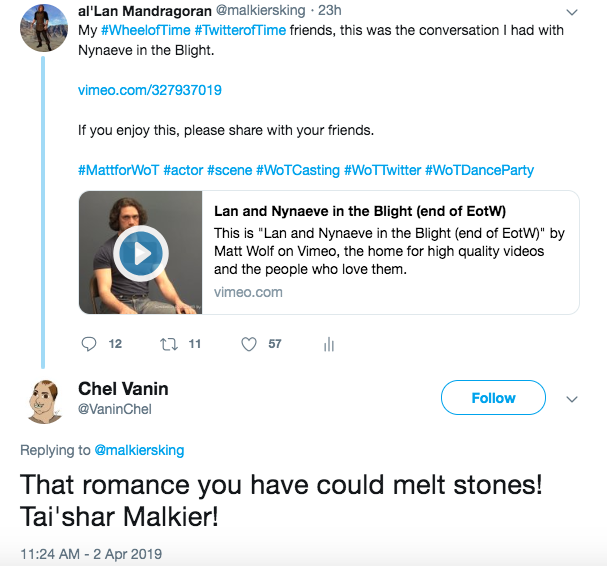
Task: Open the #MattforWoT hashtag
Action: click(x=118, y=170)
